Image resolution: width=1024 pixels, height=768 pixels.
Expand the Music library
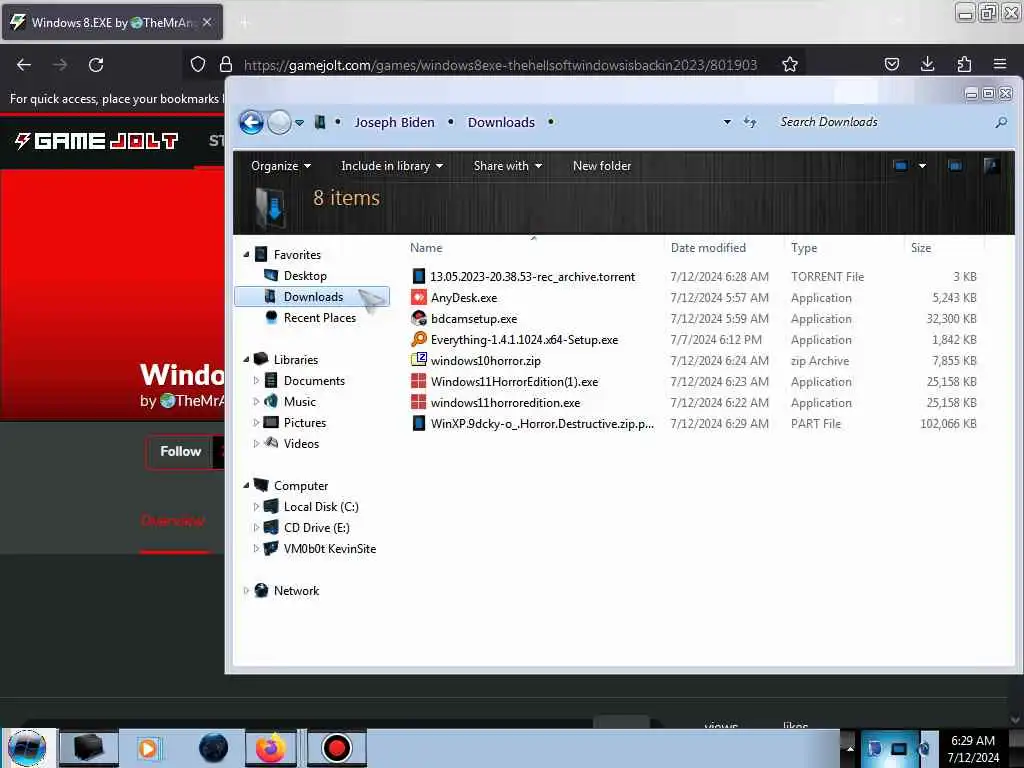click(256, 401)
